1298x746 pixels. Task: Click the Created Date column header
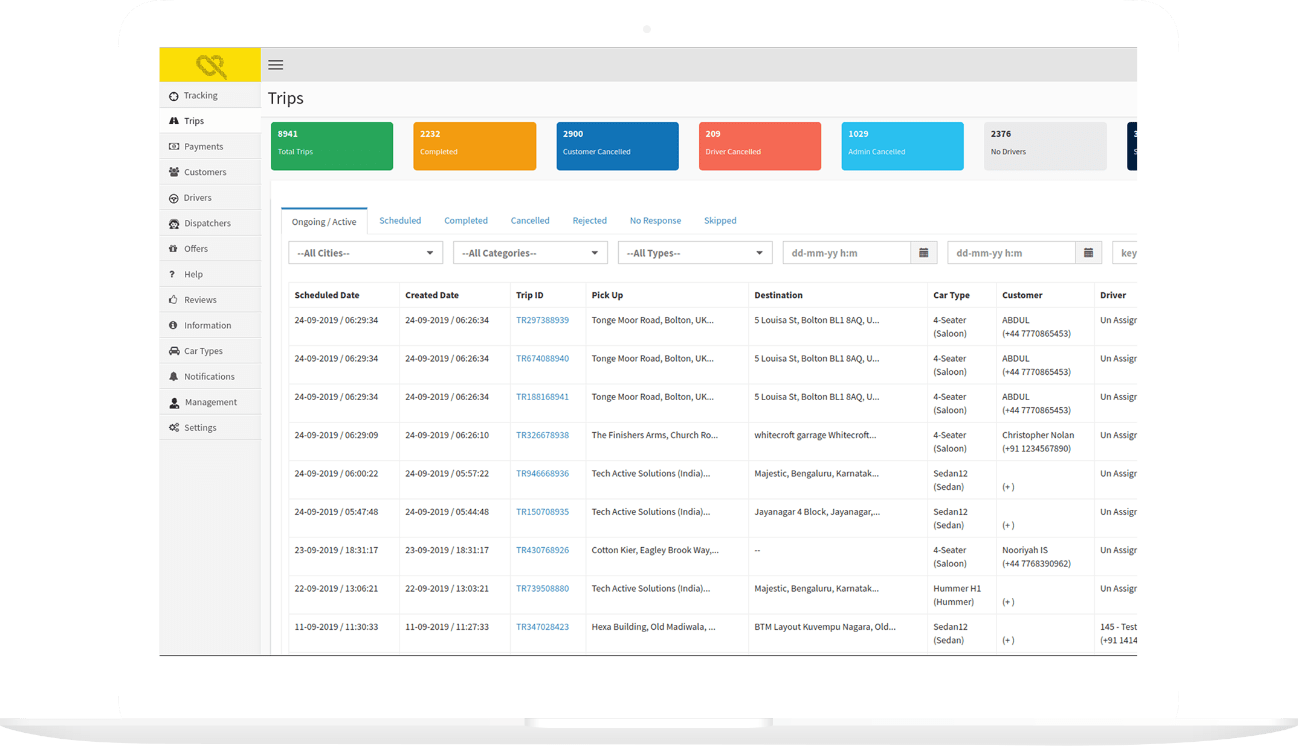pyautogui.click(x=432, y=296)
